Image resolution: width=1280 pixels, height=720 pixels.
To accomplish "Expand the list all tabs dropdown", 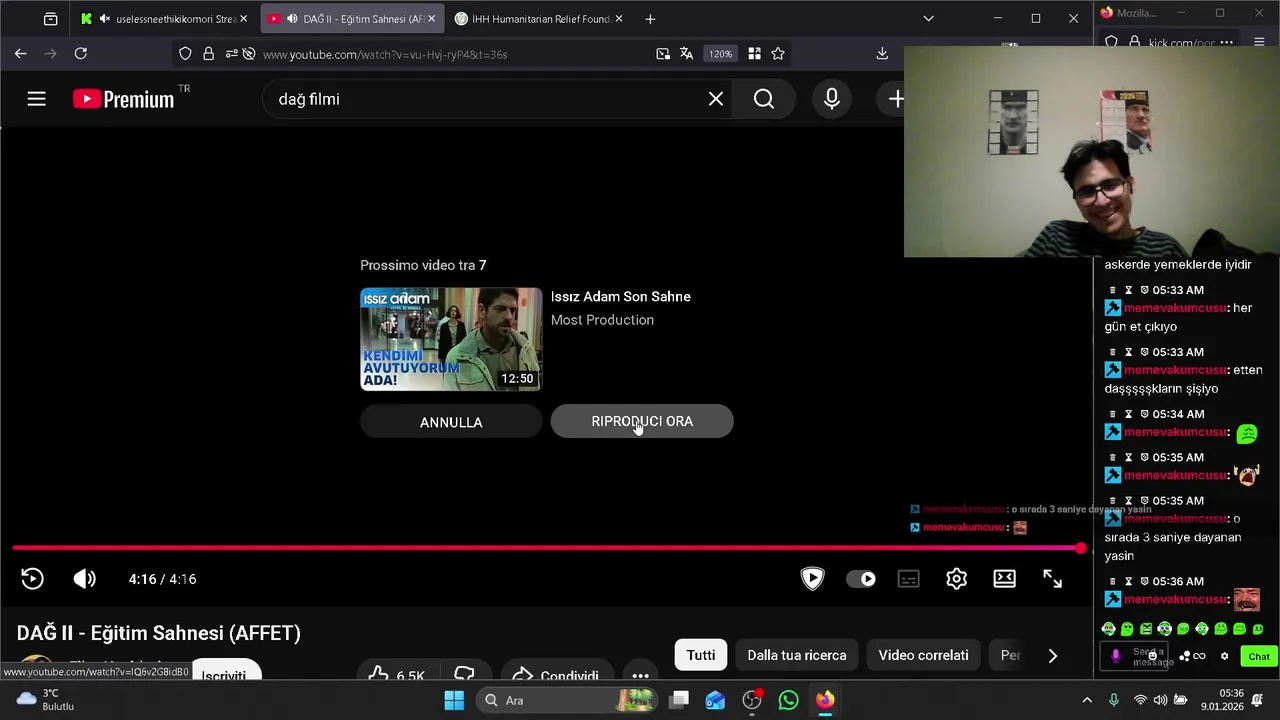I will point(928,19).
